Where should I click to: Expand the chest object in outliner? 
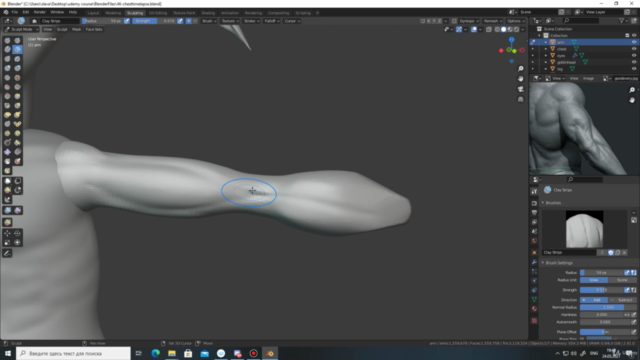point(546,49)
